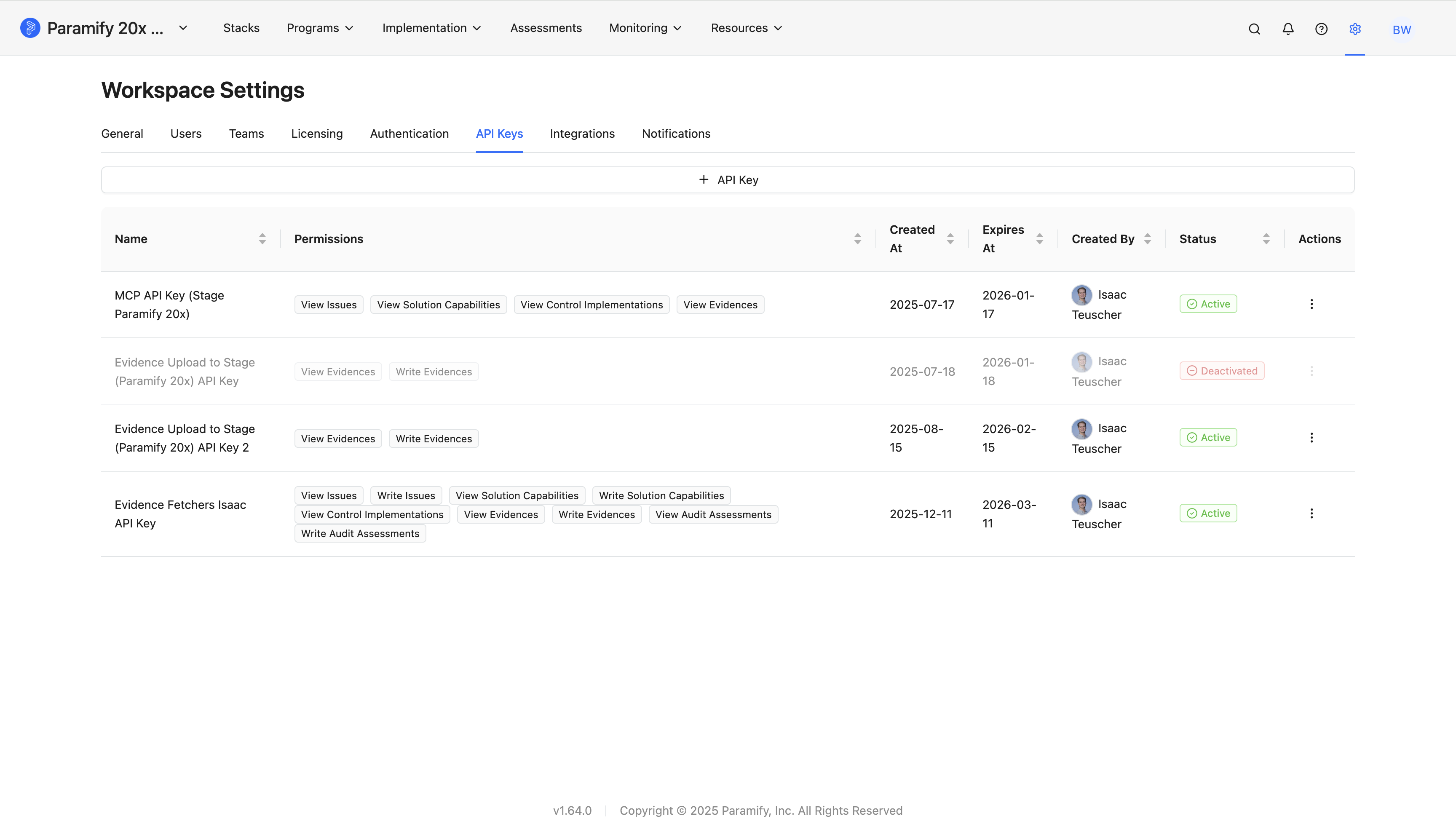Sort table by Status column

point(1266,239)
